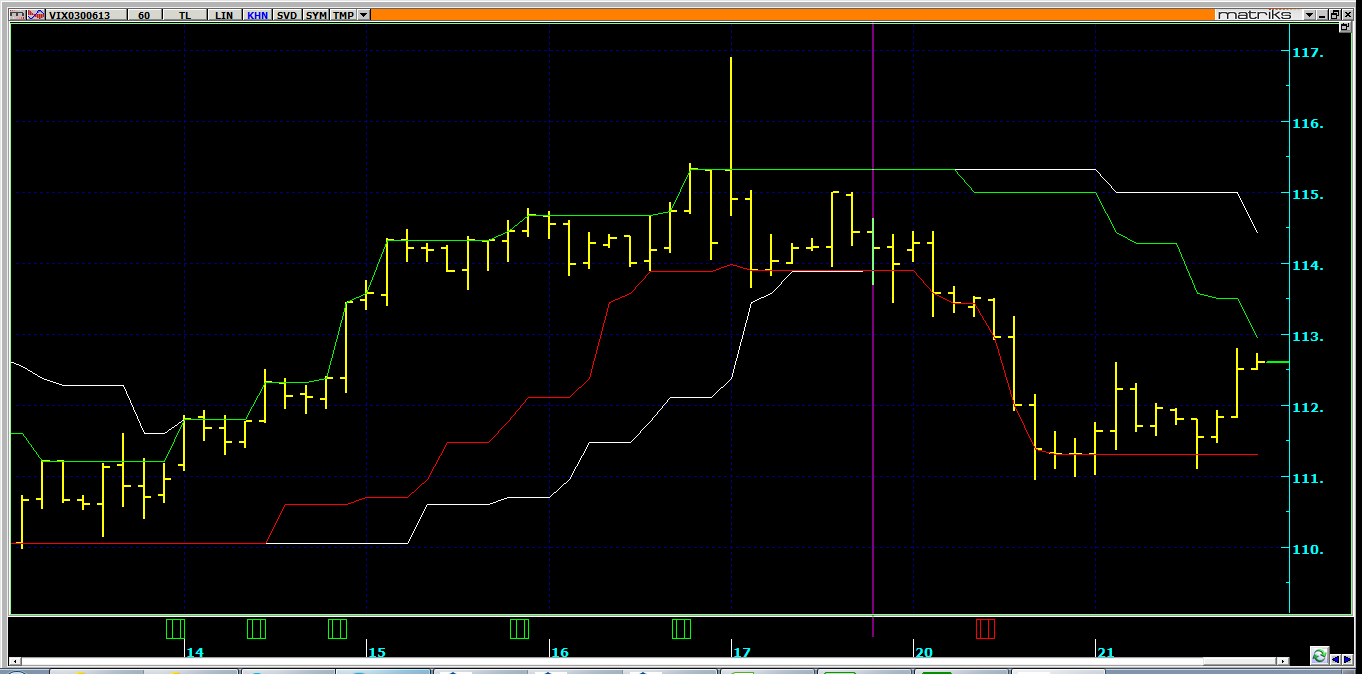Viewport: 1362px width, 674px height.
Task: Click the date label 21 on time axis
Action: pos(1105,652)
